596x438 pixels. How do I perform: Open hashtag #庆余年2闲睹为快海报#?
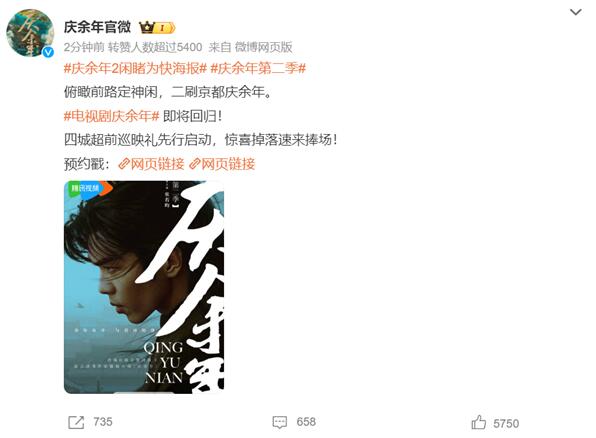click(135, 68)
